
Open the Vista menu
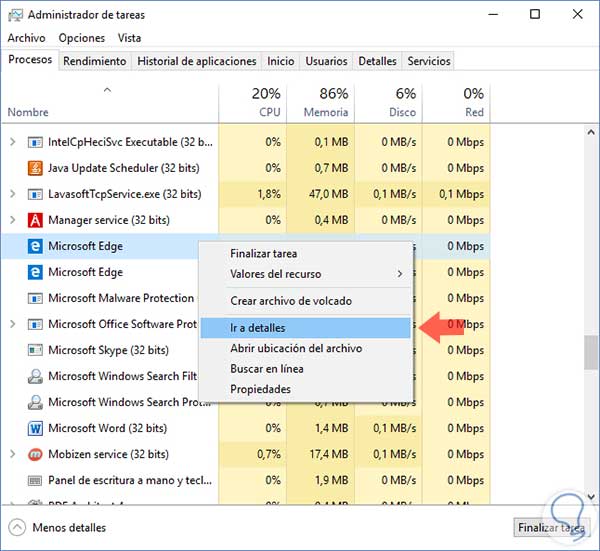tap(129, 38)
